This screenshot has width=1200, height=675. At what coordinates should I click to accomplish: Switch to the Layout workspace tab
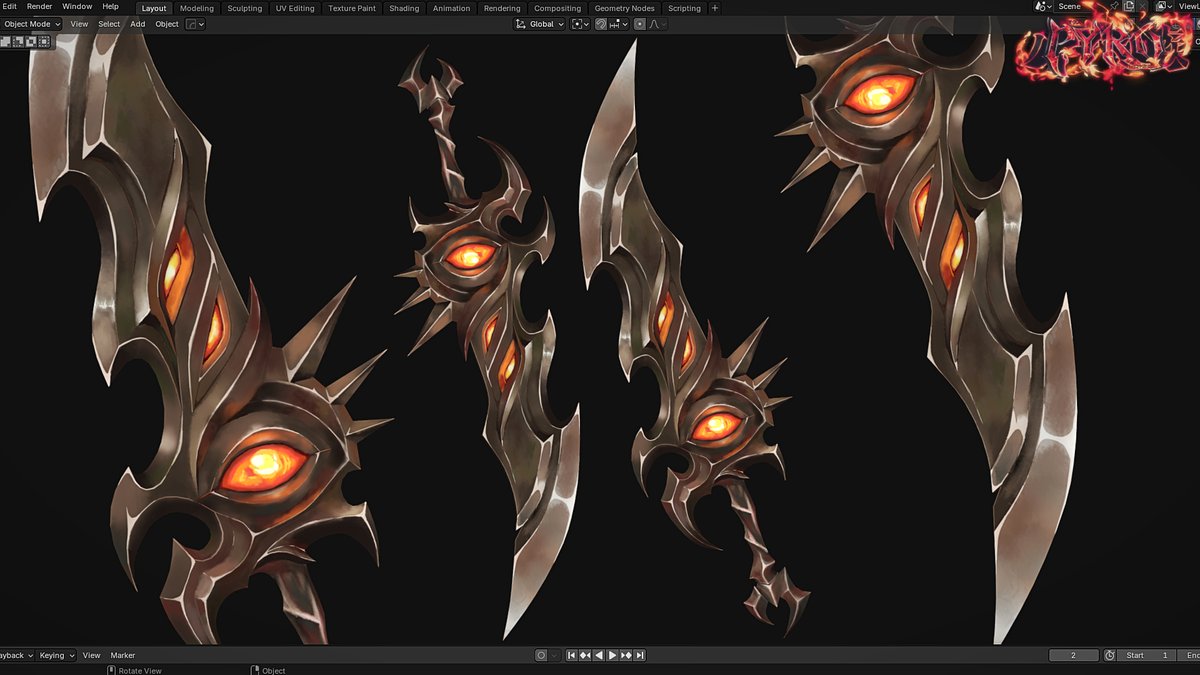click(154, 8)
